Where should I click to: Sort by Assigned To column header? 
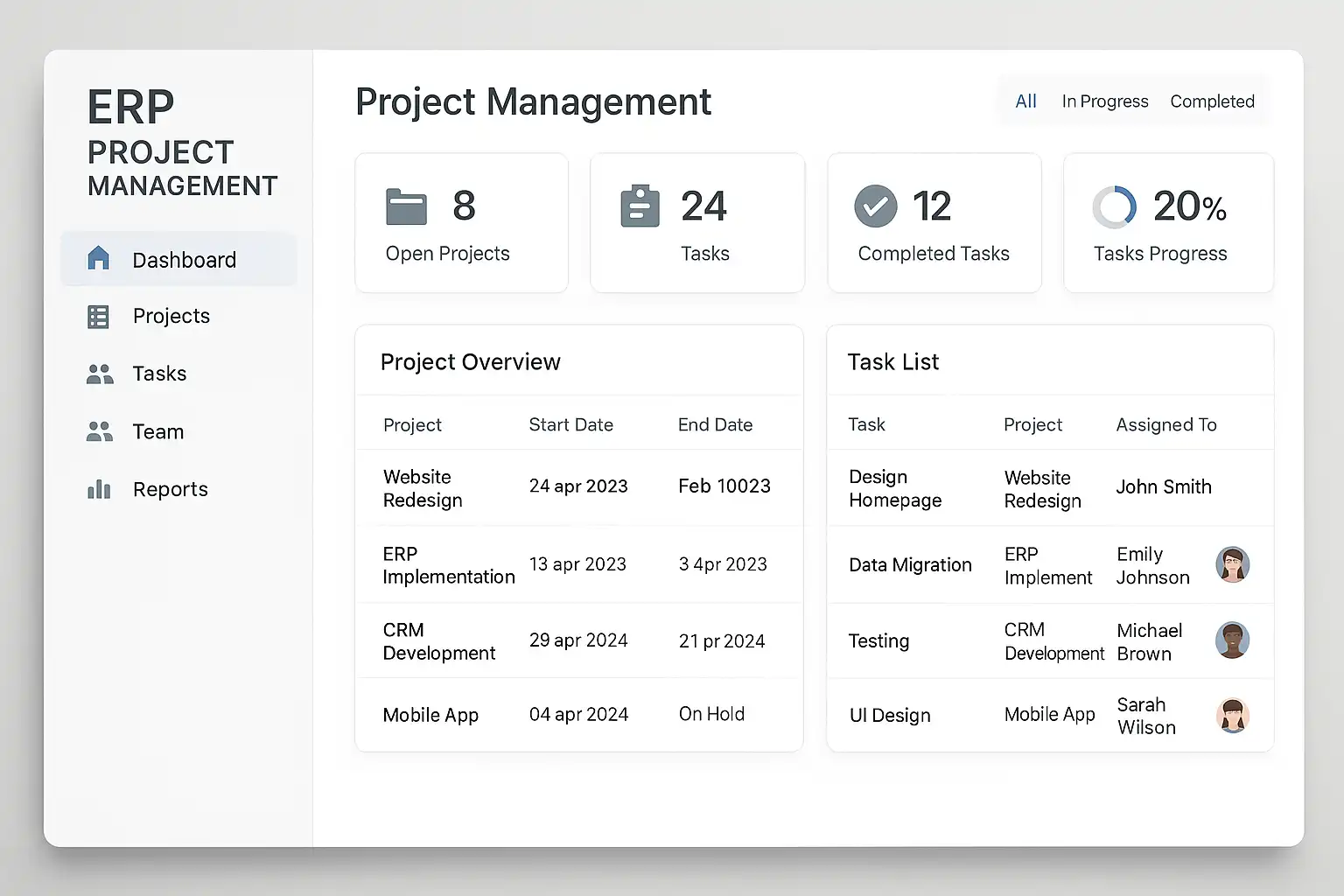[x=1165, y=425]
